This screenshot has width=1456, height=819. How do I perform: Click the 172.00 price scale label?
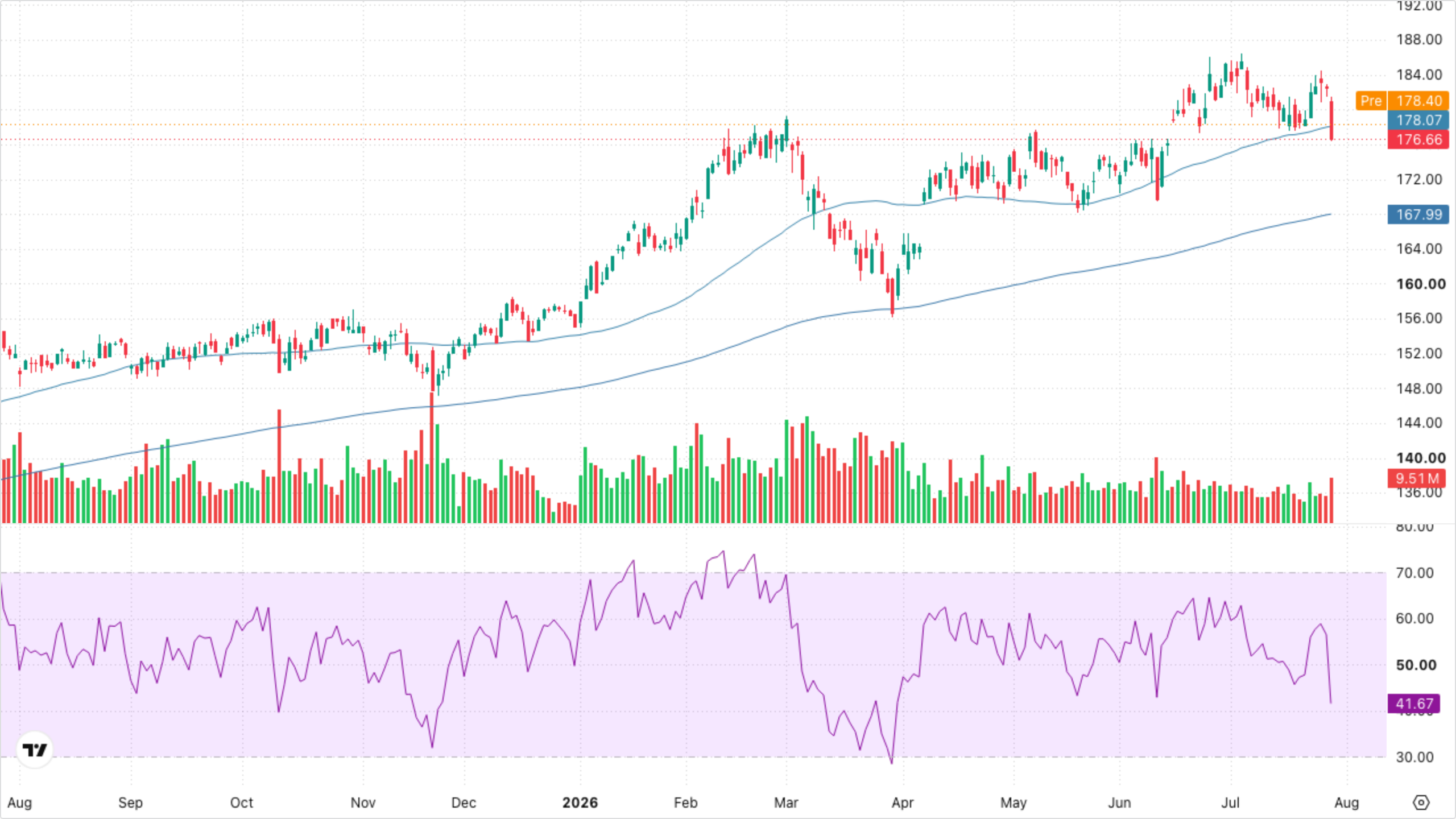1419,179
